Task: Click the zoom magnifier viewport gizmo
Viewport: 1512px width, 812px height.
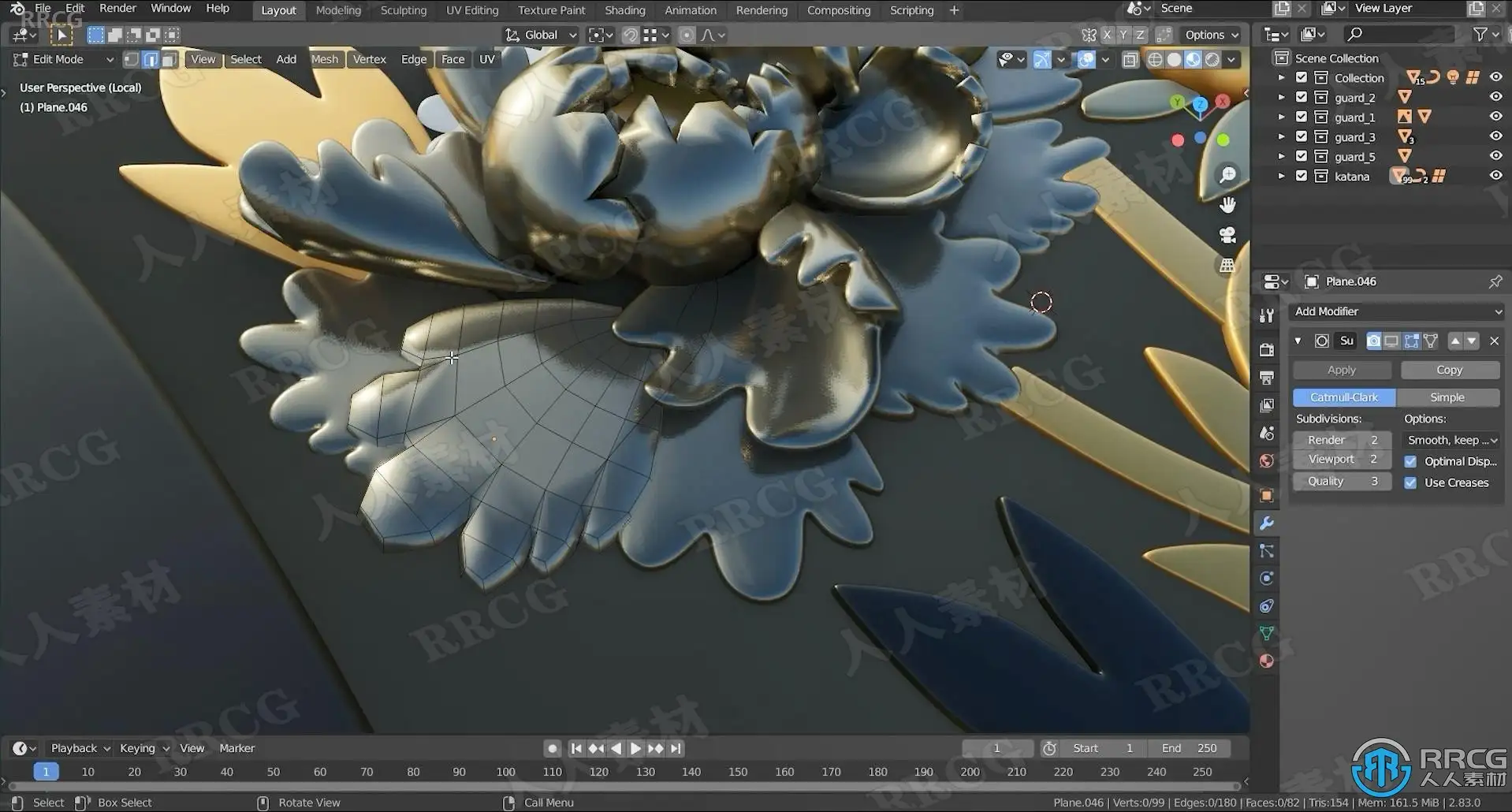Action: (1227, 175)
